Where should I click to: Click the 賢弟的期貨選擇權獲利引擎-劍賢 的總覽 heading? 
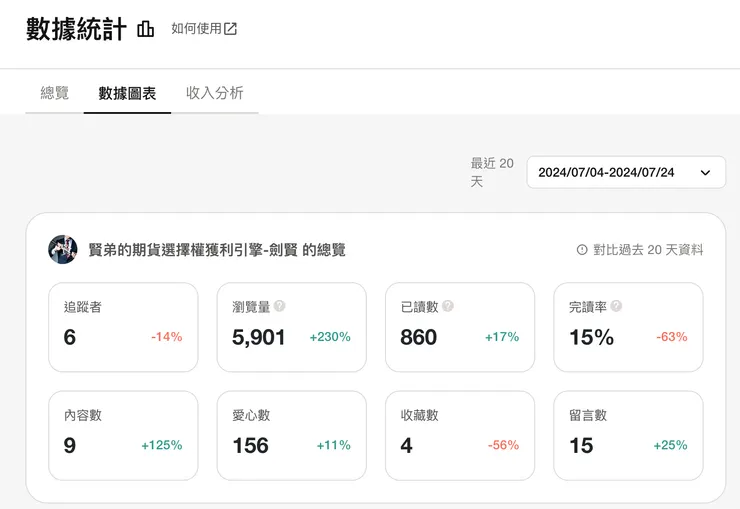(x=217, y=250)
